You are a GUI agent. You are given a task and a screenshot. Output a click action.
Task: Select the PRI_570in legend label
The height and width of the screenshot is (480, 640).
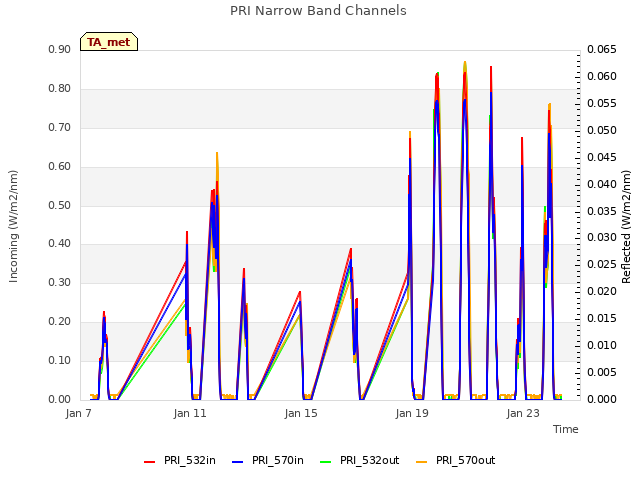point(278,460)
